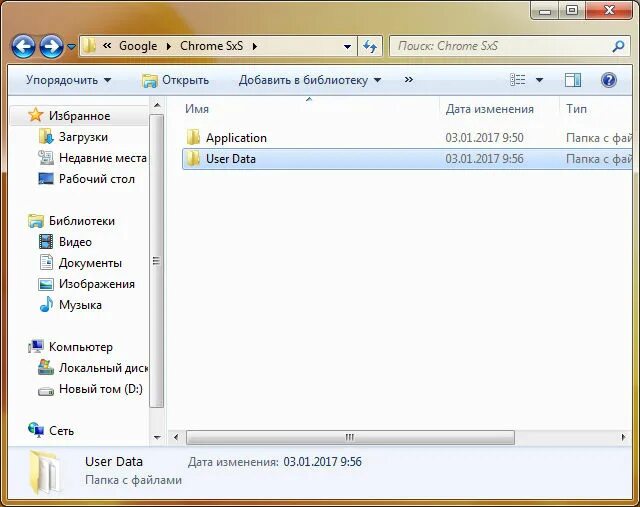
Task: Open address bar history dropdown
Action: click(x=347, y=47)
